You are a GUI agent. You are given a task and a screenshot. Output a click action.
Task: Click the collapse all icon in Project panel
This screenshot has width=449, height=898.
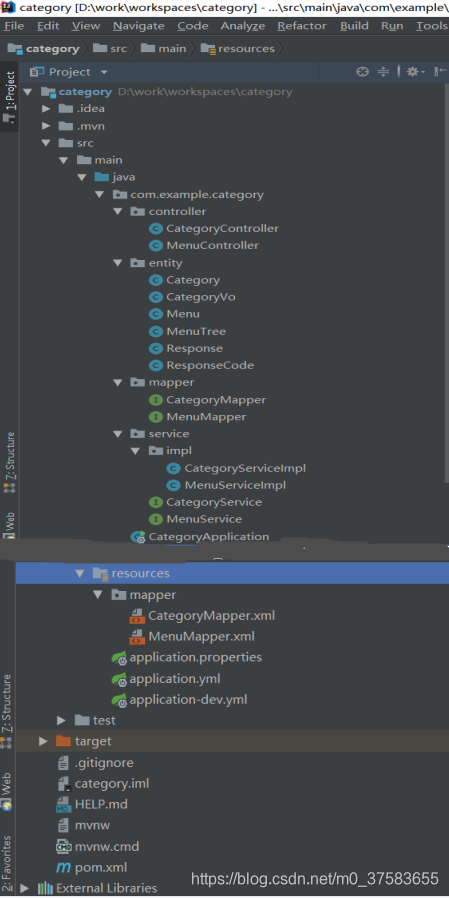[383, 72]
